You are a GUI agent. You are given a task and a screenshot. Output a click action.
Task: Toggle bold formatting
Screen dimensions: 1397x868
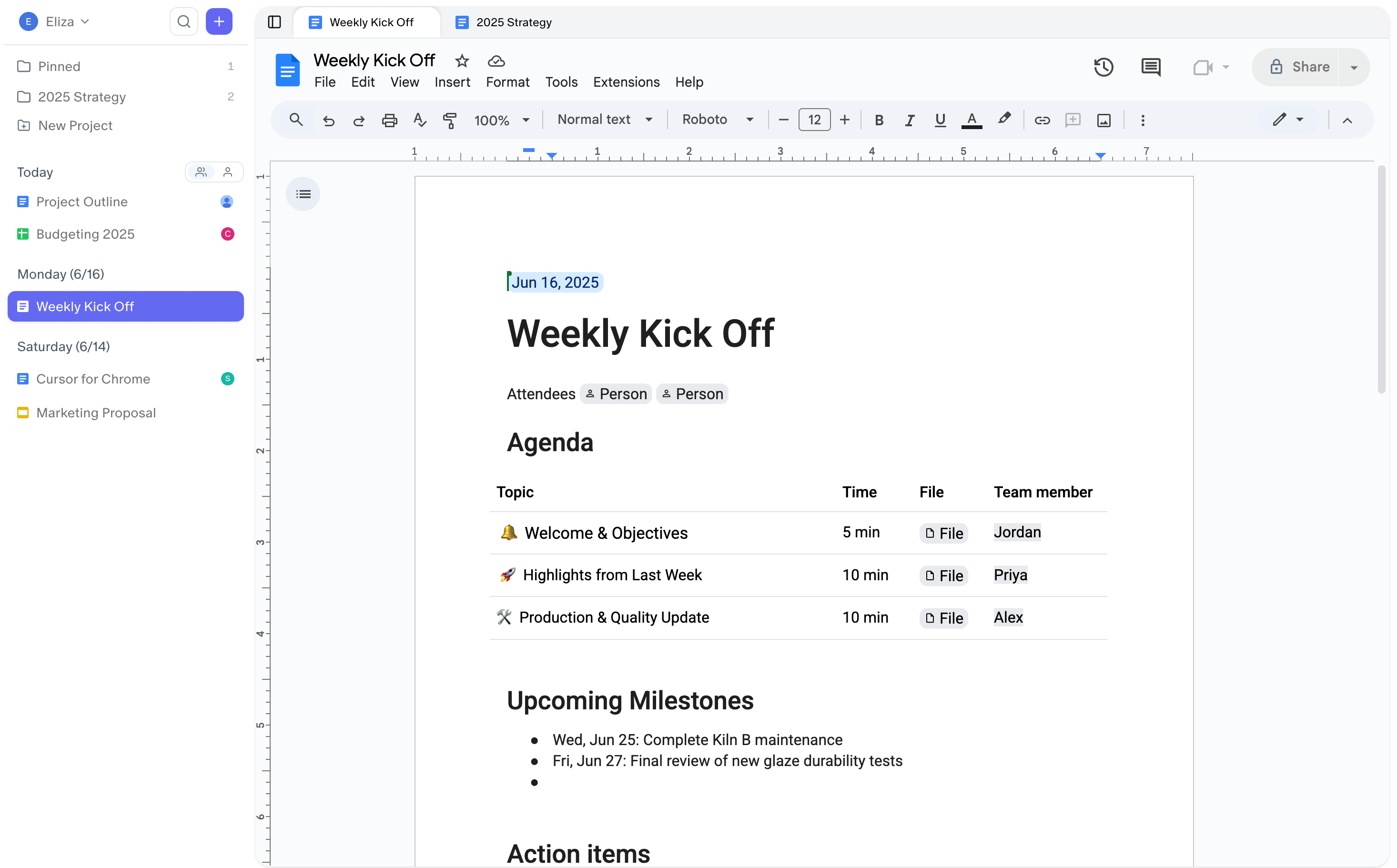click(879, 120)
